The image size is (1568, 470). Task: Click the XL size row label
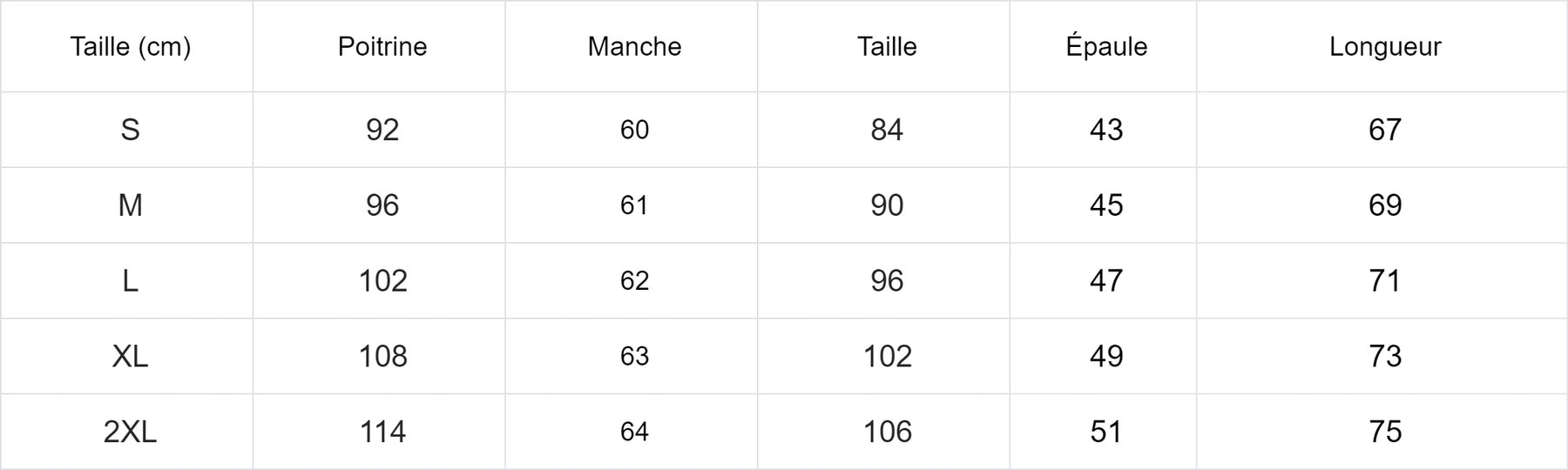(x=130, y=356)
